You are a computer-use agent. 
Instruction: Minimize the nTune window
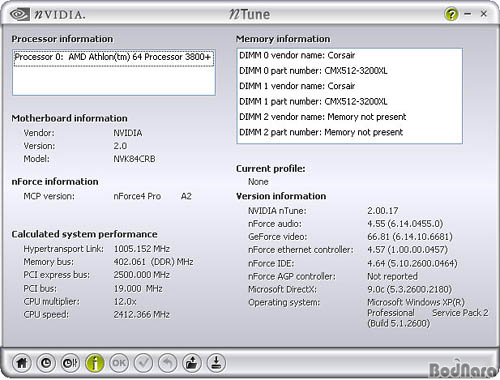coord(468,14)
